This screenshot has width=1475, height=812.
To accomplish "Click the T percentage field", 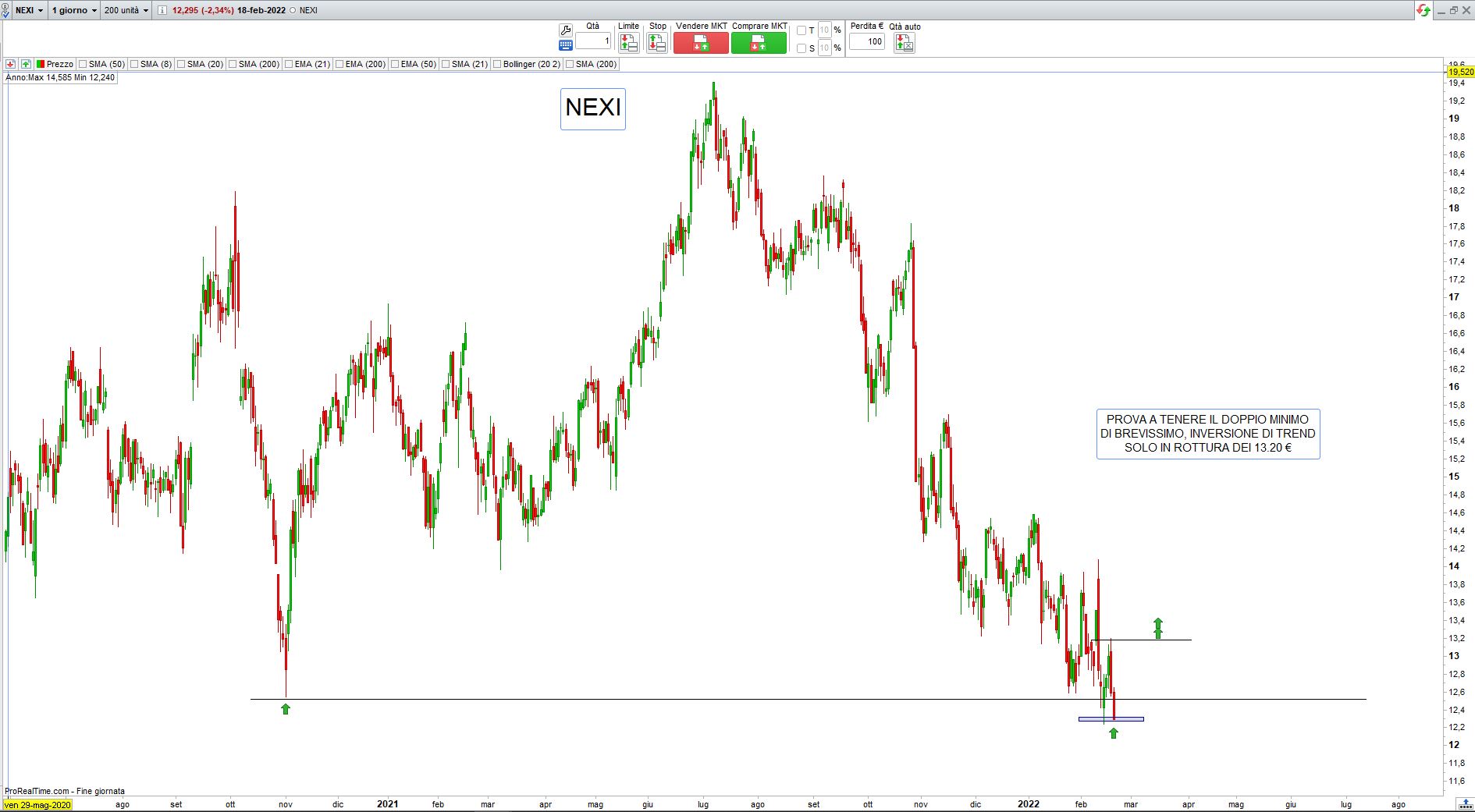I will pyautogui.click(x=824, y=30).
